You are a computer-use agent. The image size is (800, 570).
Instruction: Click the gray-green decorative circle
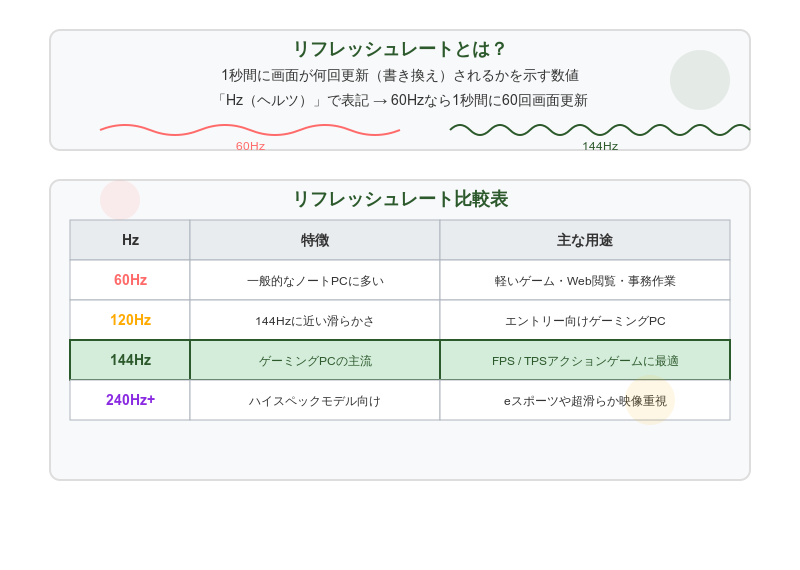point(699,80)
